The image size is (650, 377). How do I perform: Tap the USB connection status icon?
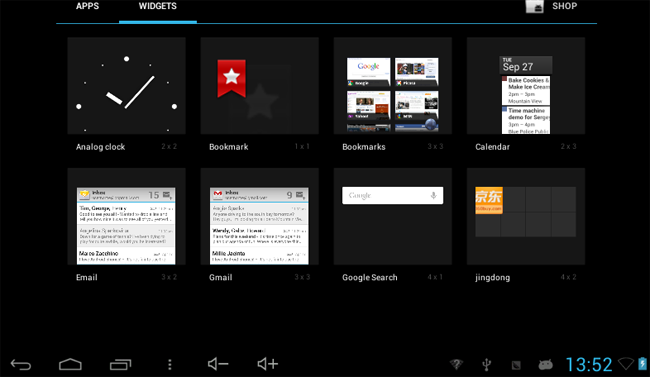pos(487,365)
